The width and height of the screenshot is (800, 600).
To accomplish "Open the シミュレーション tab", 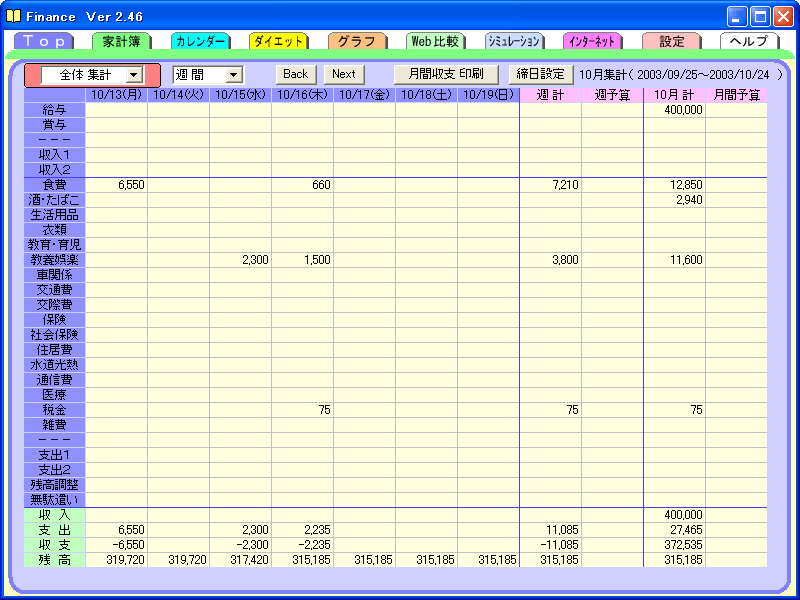I will click(514, 41).
